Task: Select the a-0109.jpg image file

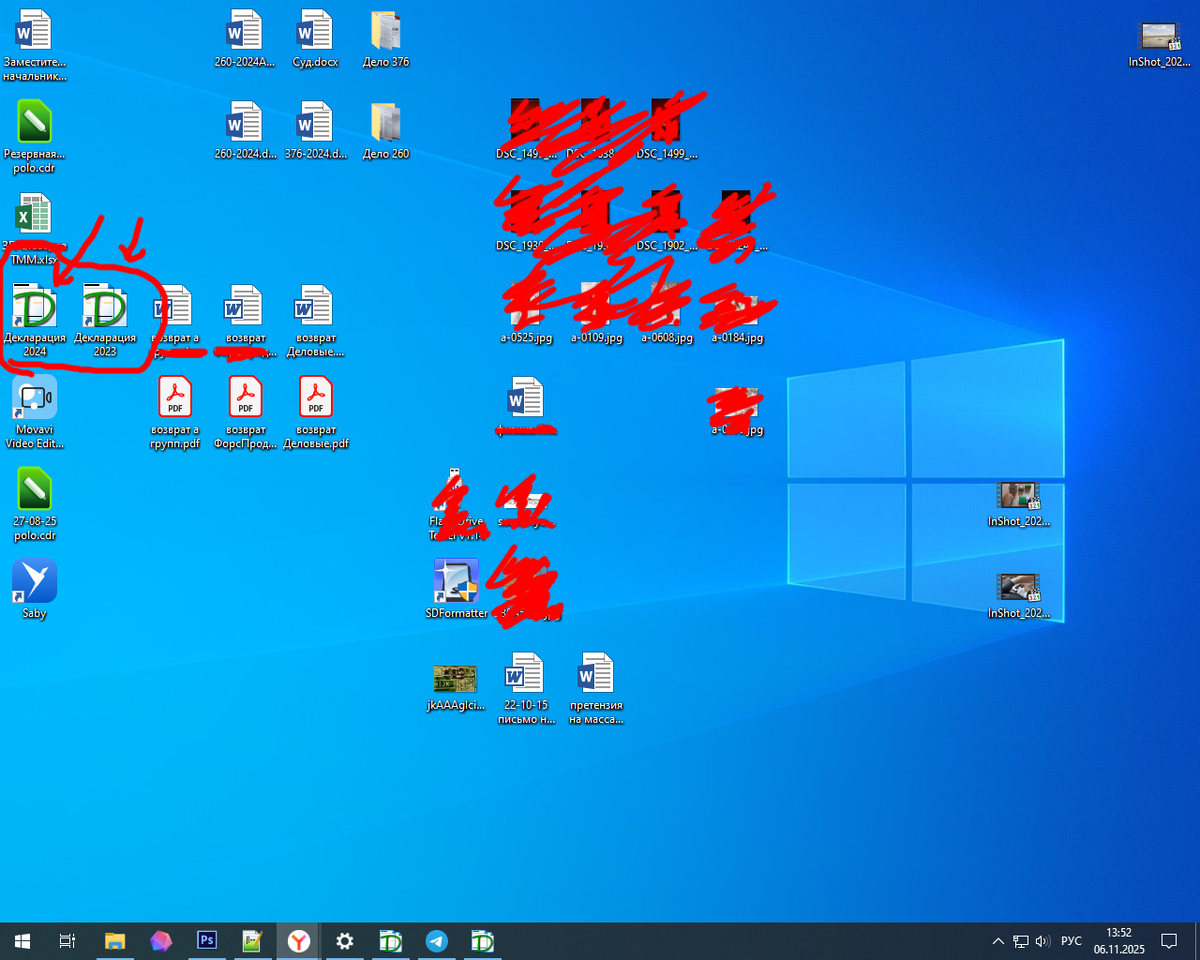Action: 596,315
